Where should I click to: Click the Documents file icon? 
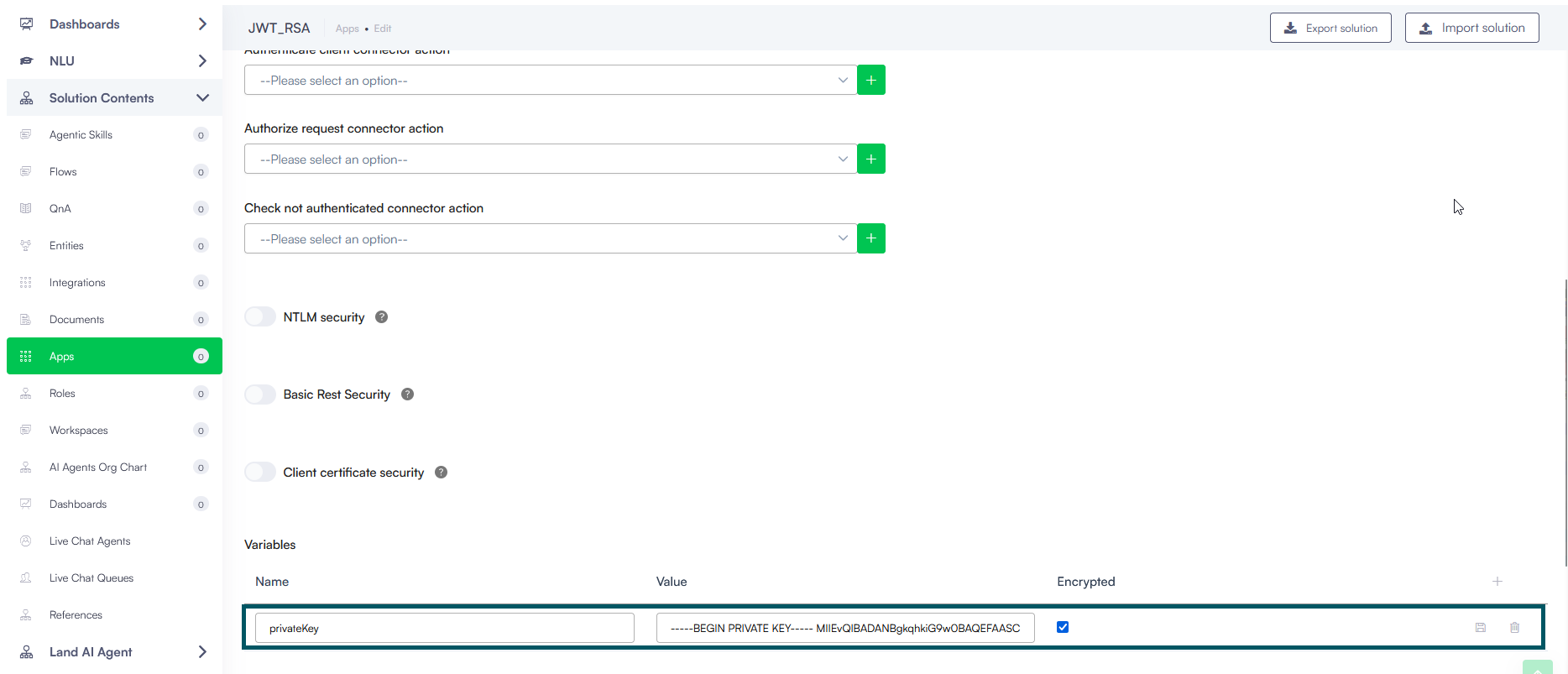pyautogui.click(x=26, y=319)
